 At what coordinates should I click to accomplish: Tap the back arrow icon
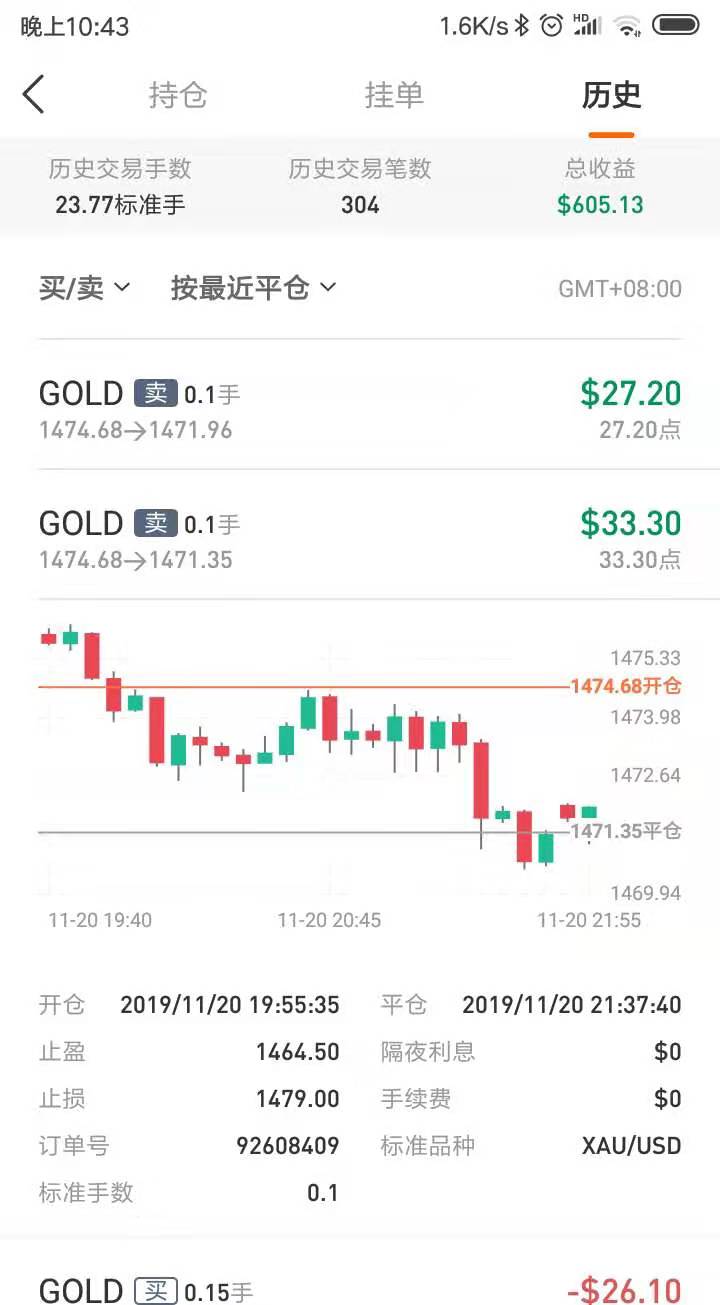tap(34, 95)
